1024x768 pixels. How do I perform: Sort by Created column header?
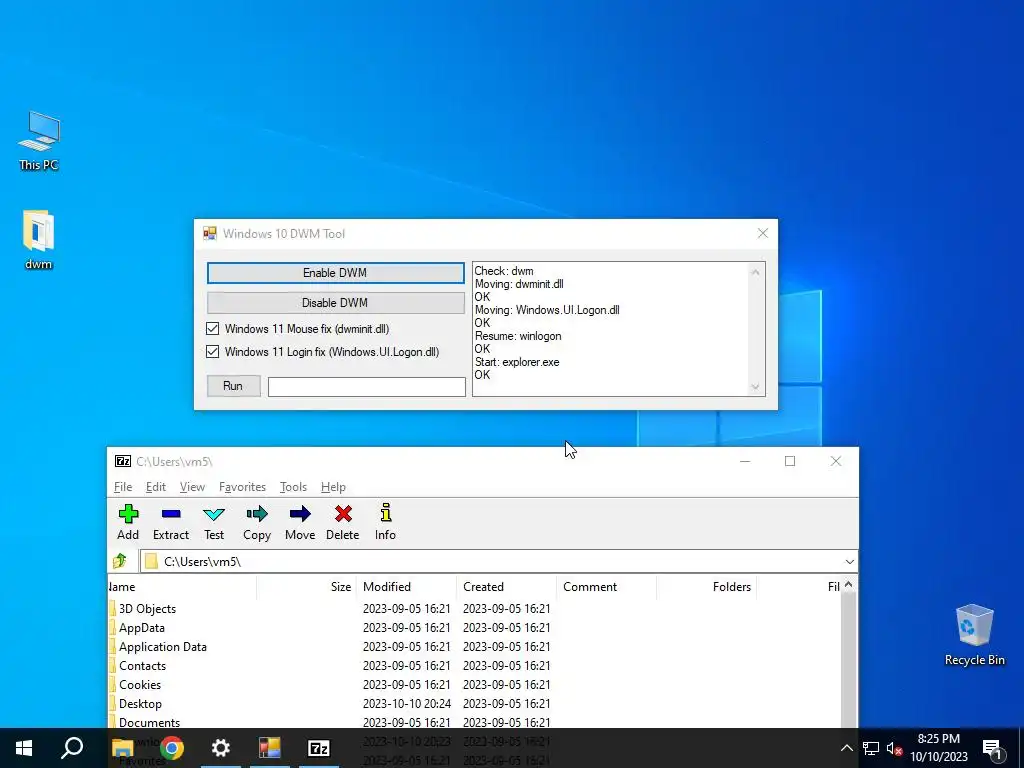506,586
